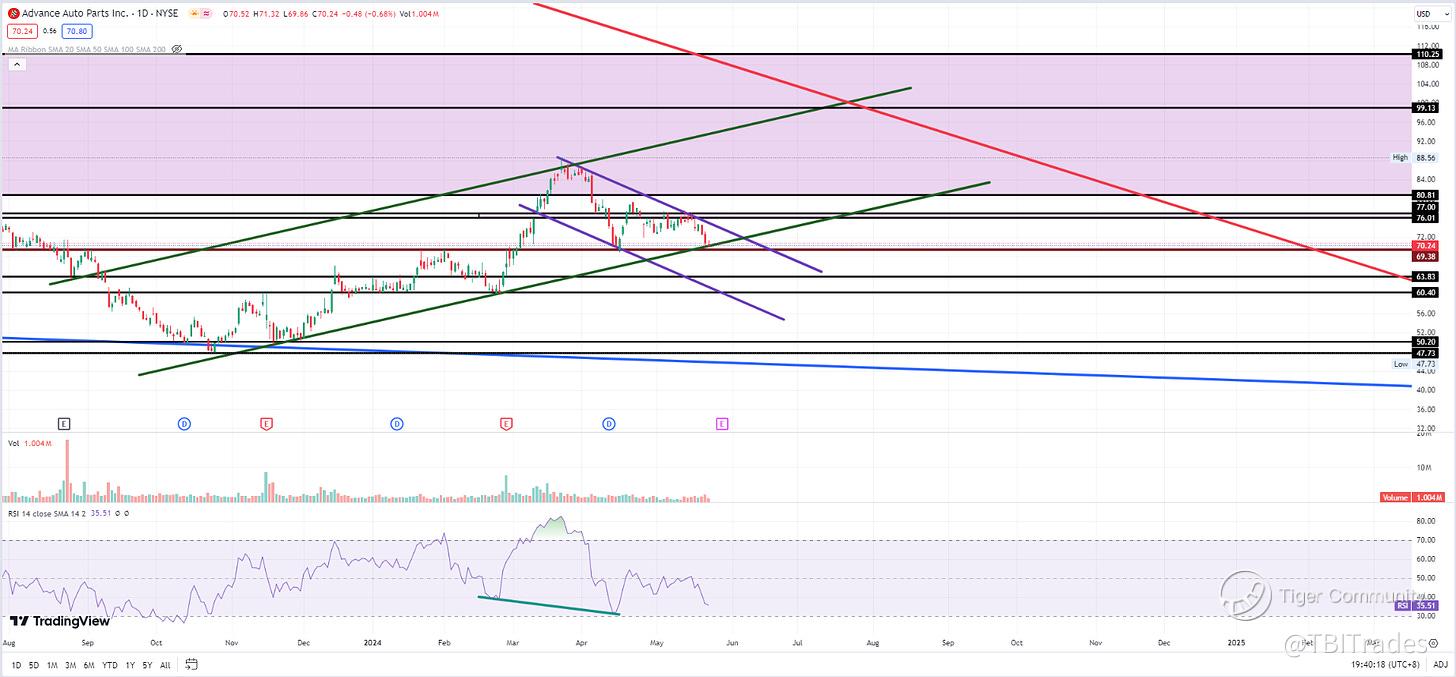Viewport: 1456px width, 677px height.
Task: Click the Low 47.73 price label
Action: (x=1415, y=364)
